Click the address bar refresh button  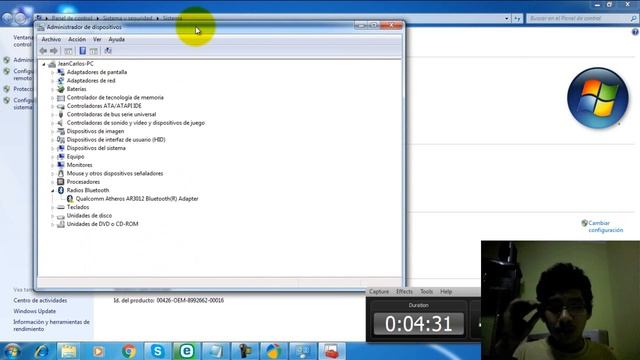518,18
